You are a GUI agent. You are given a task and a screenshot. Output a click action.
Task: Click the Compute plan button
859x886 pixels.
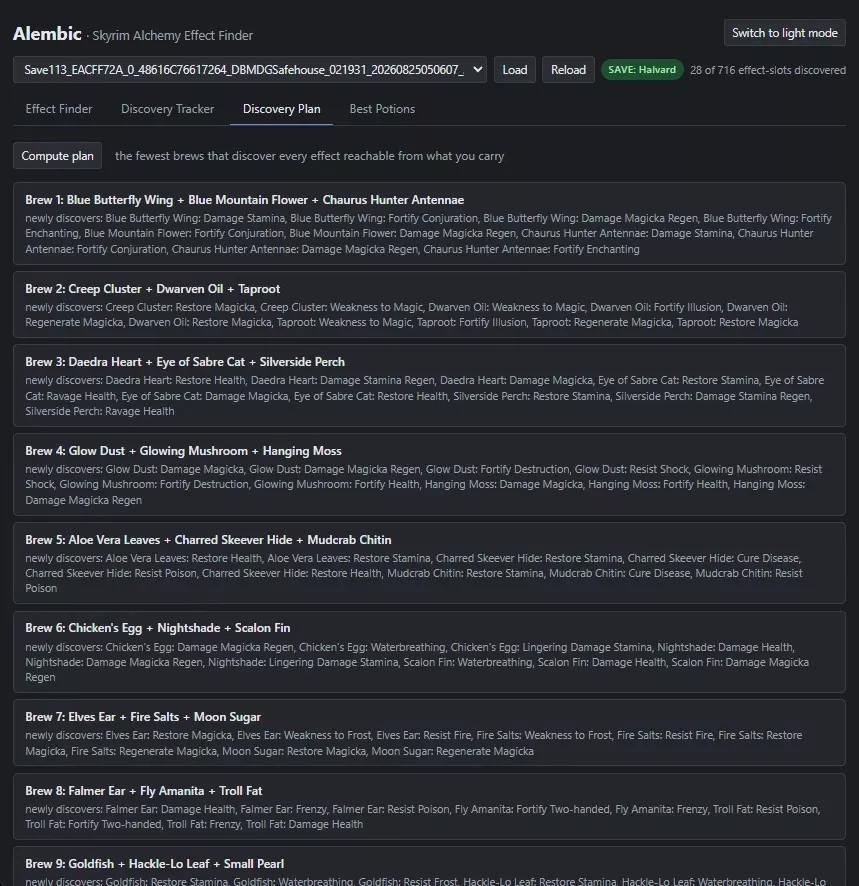click(x=57, y=156)
